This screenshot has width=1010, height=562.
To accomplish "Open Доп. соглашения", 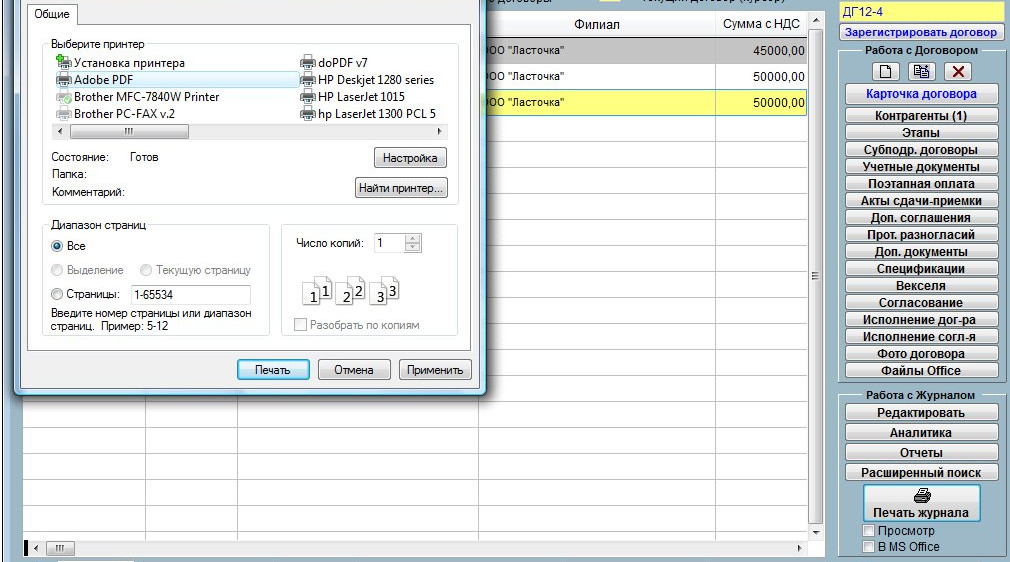I will [921, 218].
